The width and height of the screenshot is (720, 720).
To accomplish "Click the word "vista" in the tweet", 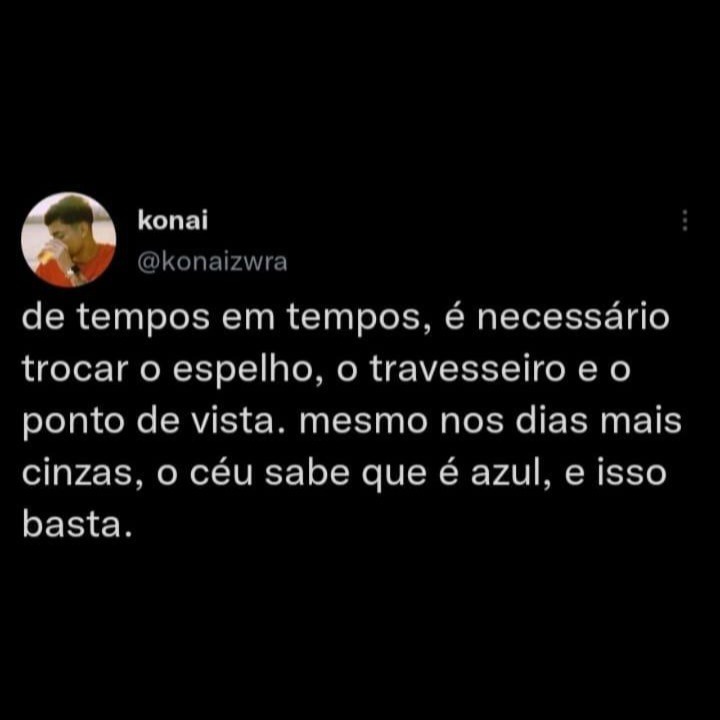I will (x=236, y=422).
